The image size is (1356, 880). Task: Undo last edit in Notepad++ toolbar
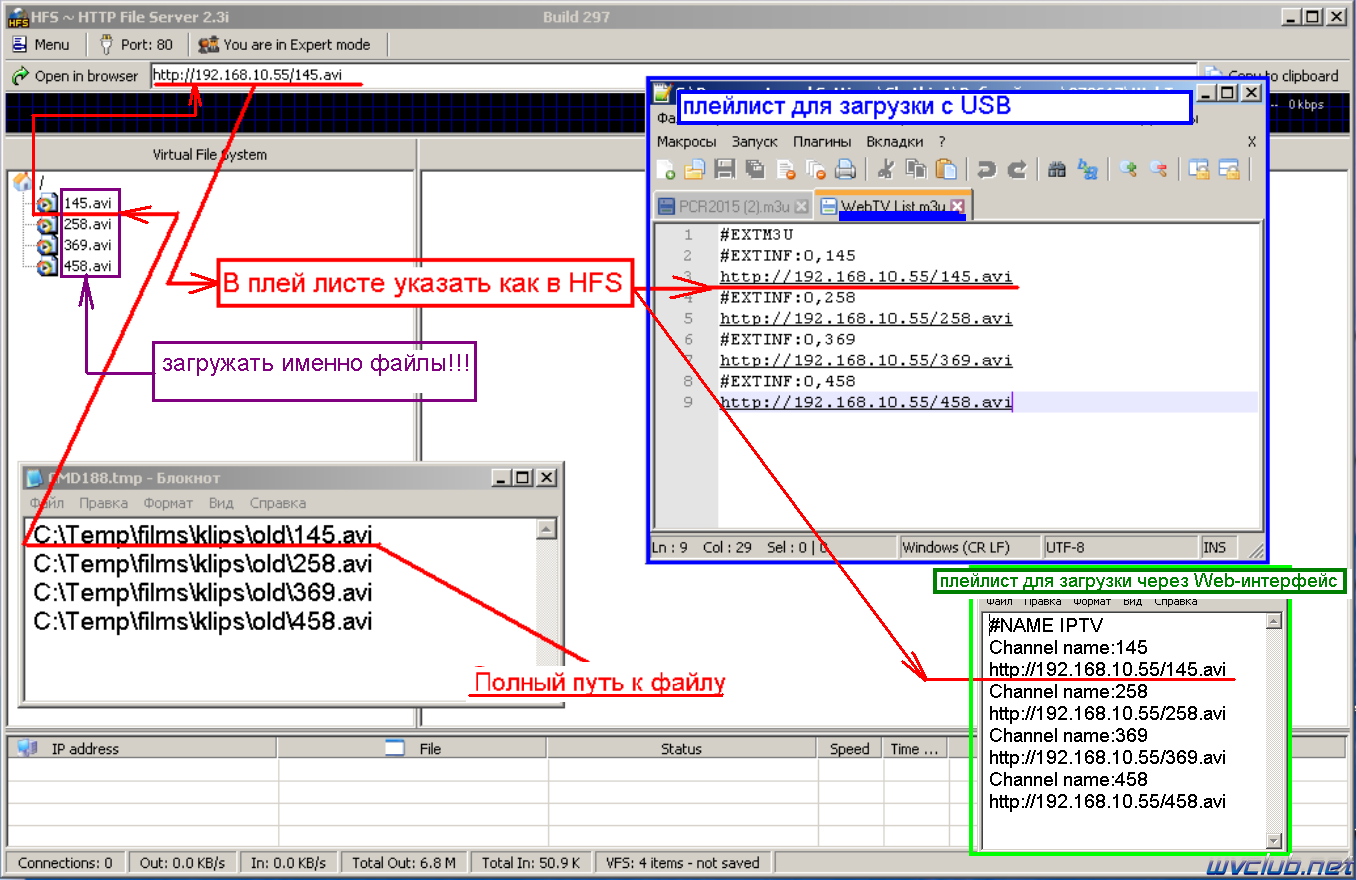point(987,170)
